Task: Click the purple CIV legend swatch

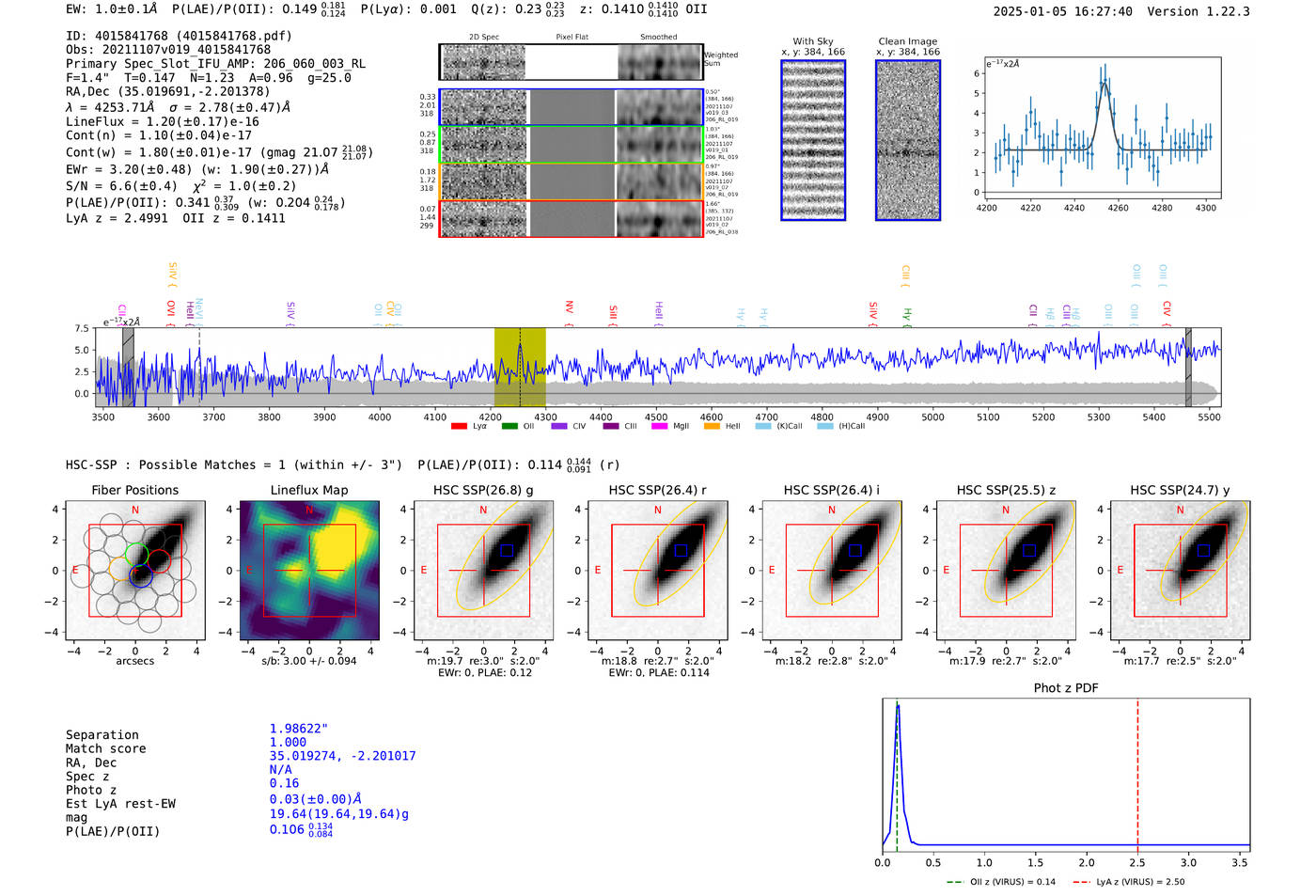Action: click(x=560, y=426)
